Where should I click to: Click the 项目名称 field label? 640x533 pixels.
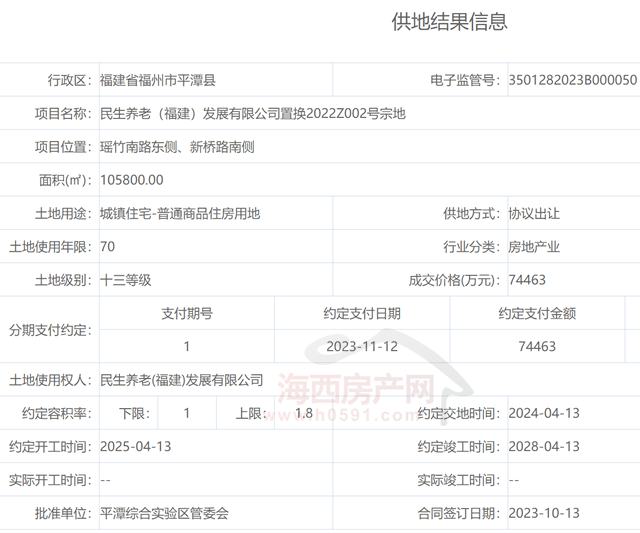click(63, 113)
